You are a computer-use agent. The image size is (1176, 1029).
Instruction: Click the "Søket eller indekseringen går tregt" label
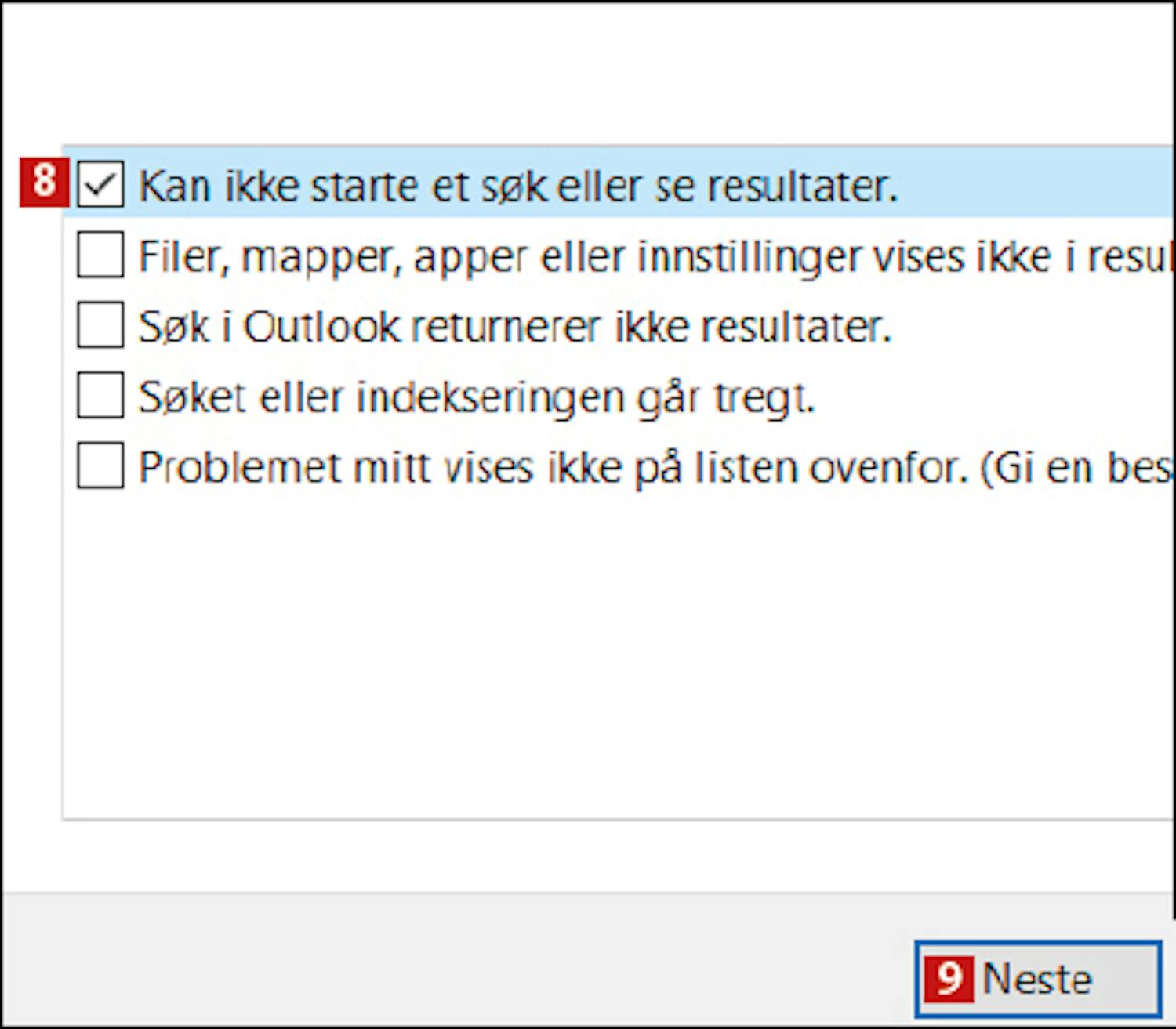pyautogui.click(x=477, y=397)
